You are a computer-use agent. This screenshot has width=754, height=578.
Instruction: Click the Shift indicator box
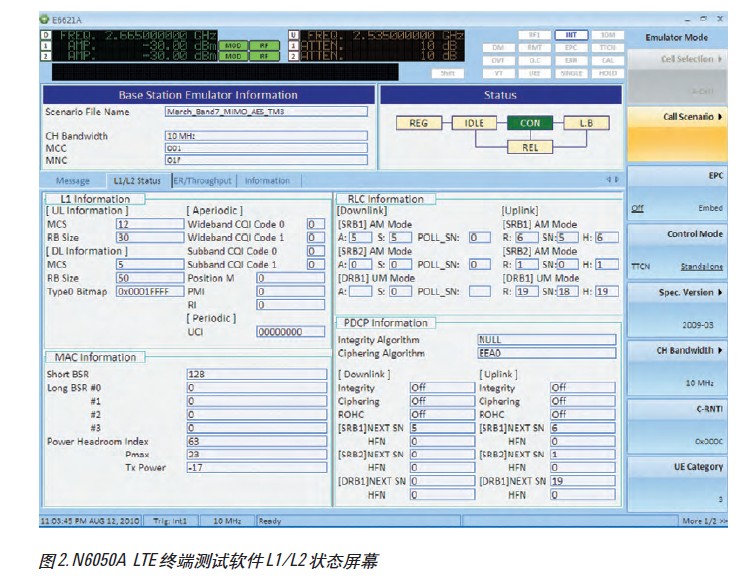[448, 74]
